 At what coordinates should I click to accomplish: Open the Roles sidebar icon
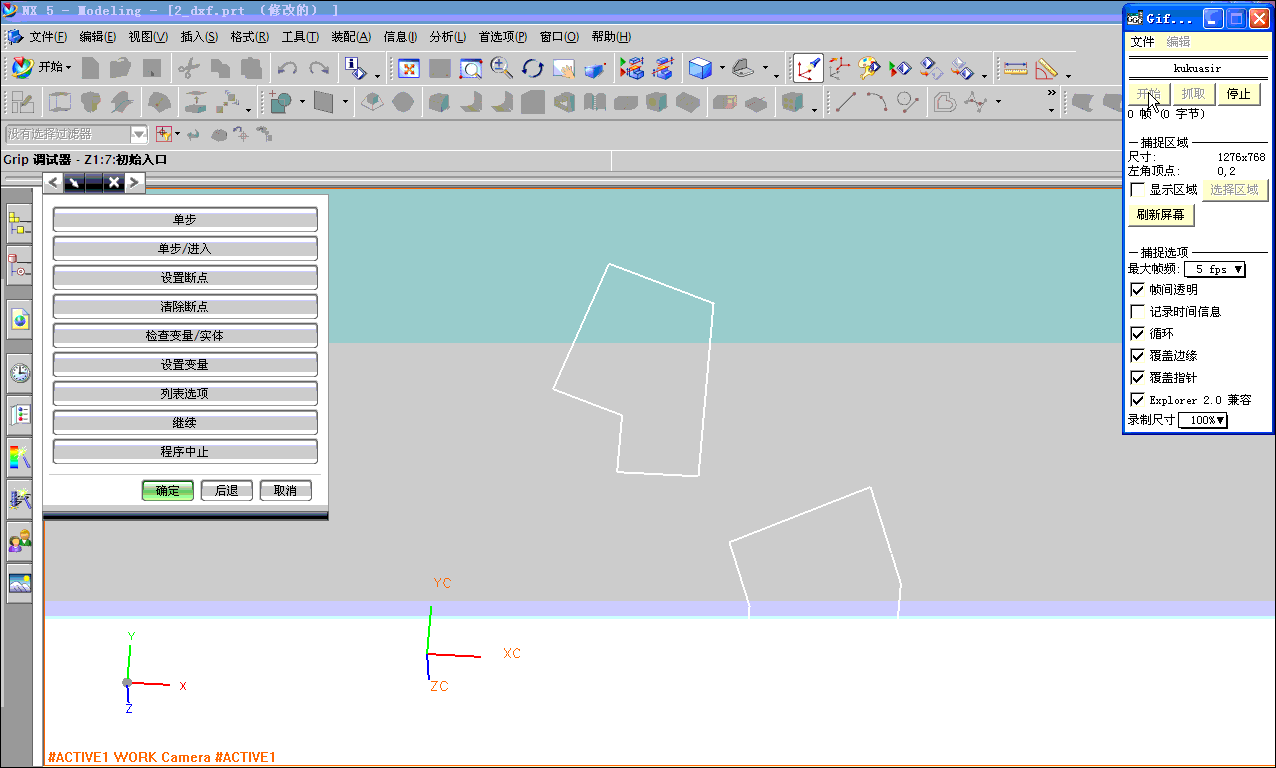20,542
